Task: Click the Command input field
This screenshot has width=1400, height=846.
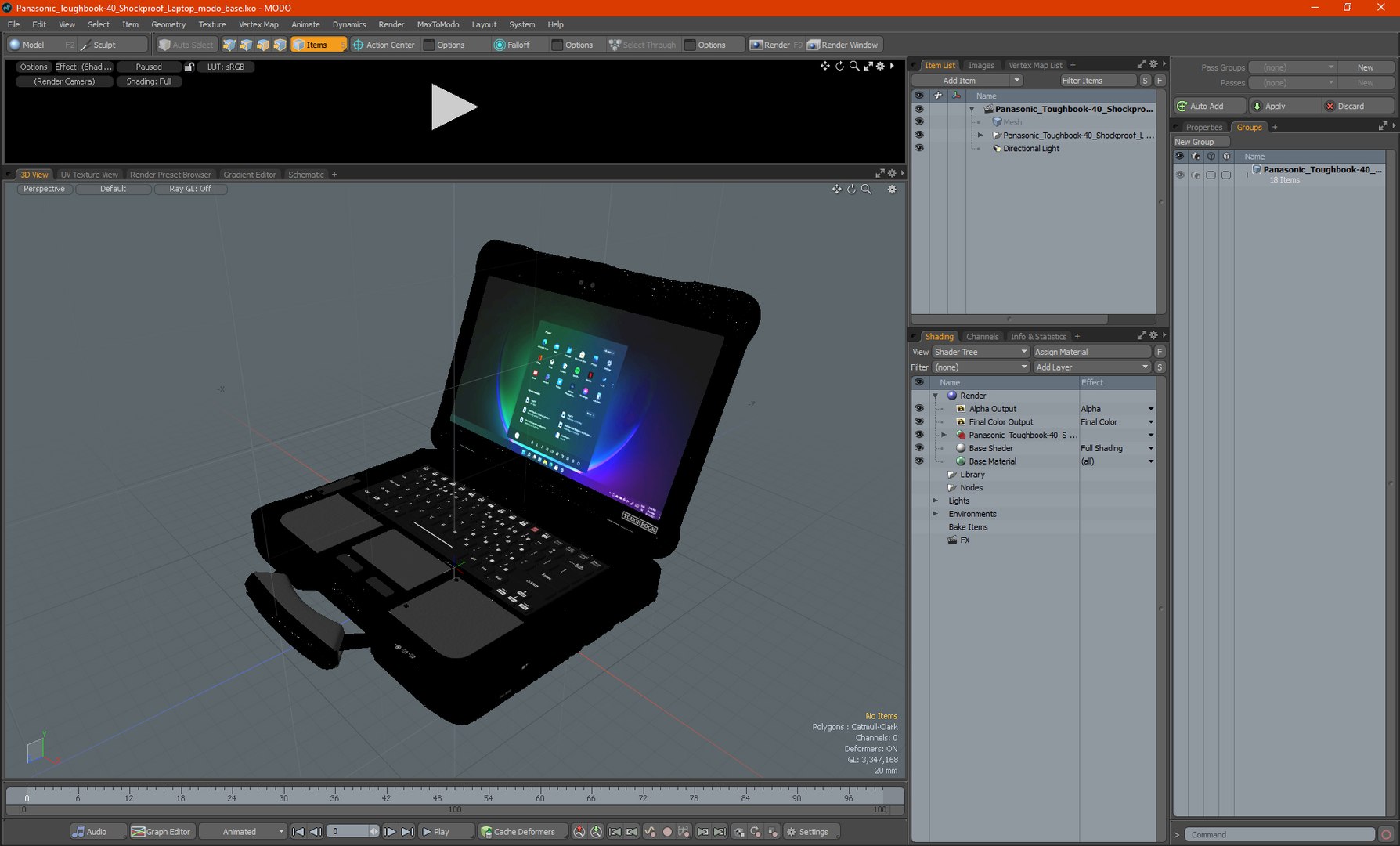Action: pos(1279,835)
